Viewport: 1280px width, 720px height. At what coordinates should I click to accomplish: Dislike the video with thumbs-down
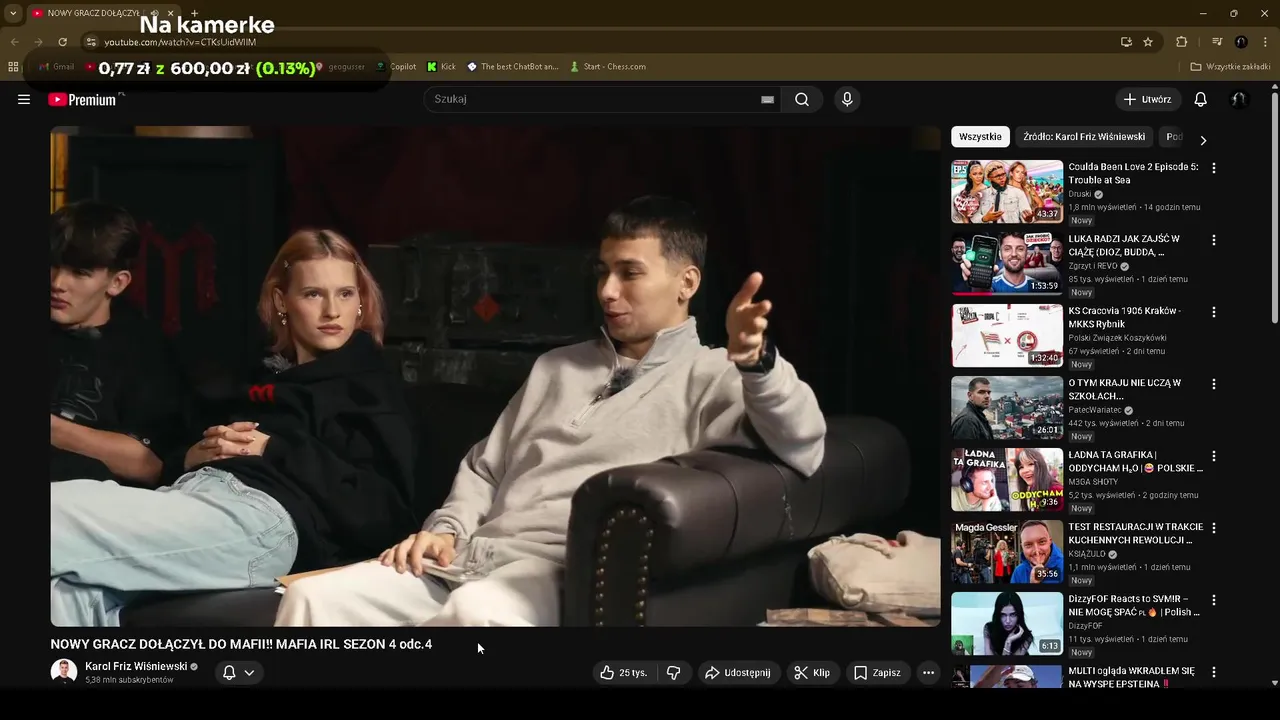click(x=674, y=673)
